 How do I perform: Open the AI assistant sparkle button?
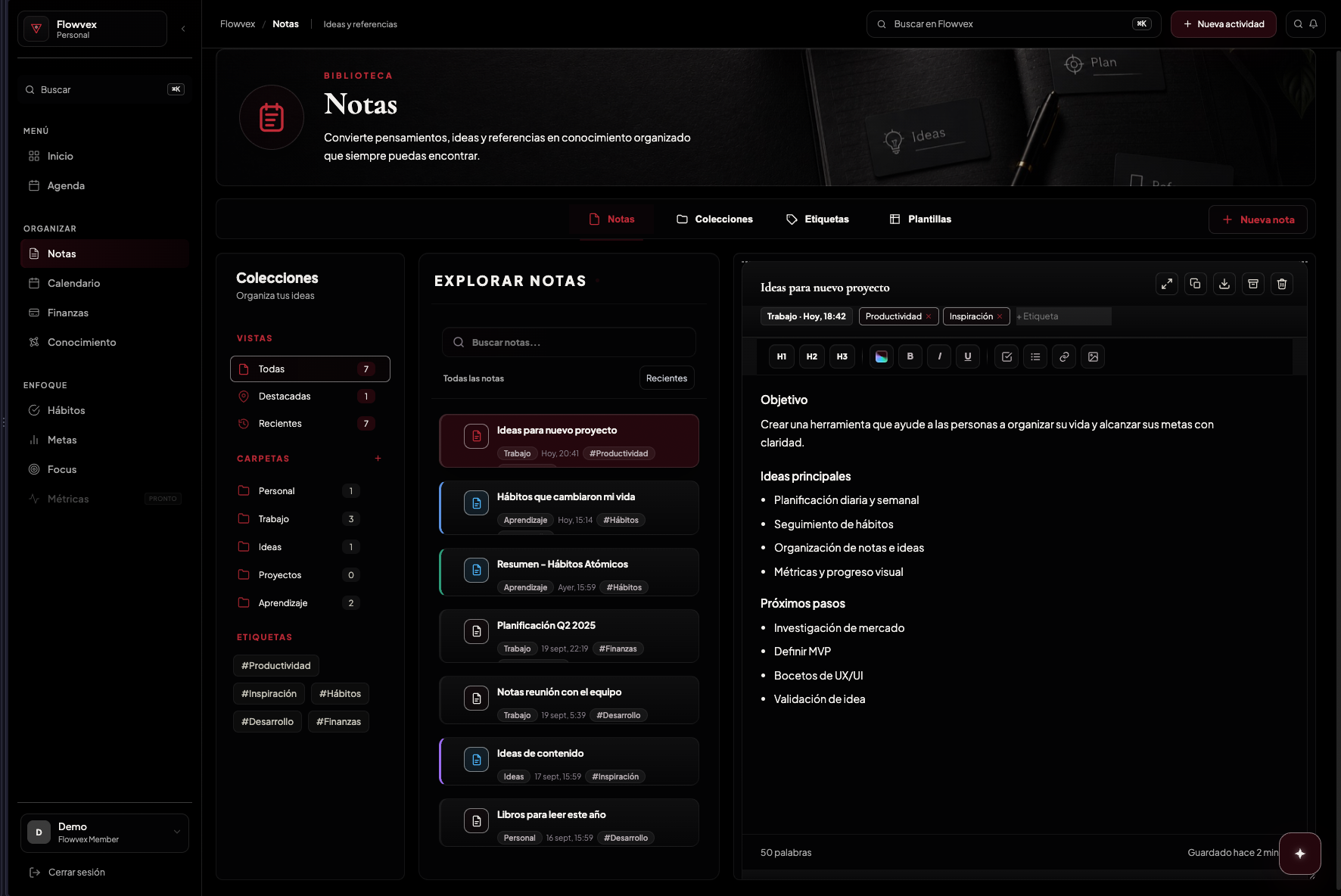[x=1300, y=854]
